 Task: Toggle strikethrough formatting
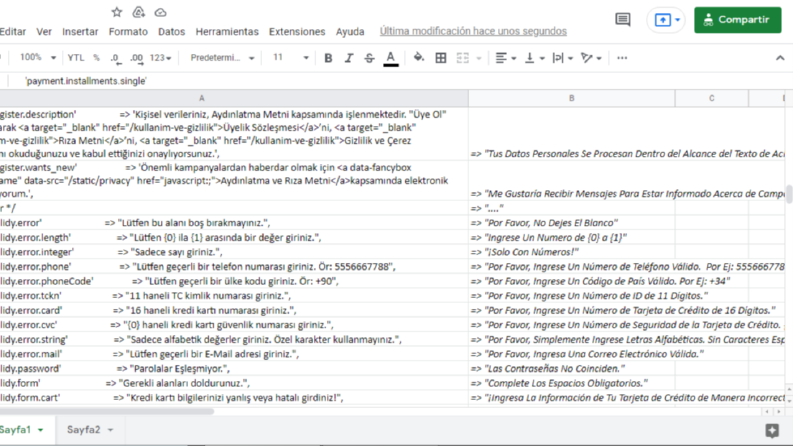pos(370,58)
